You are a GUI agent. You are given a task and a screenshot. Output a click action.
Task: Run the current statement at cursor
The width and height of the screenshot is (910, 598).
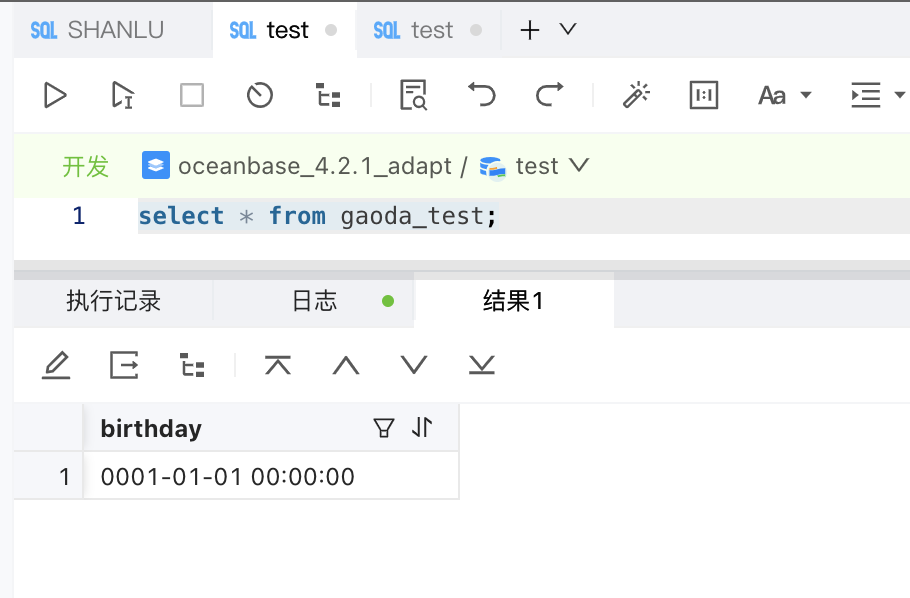pyautogui.click(x=121, y=94)
